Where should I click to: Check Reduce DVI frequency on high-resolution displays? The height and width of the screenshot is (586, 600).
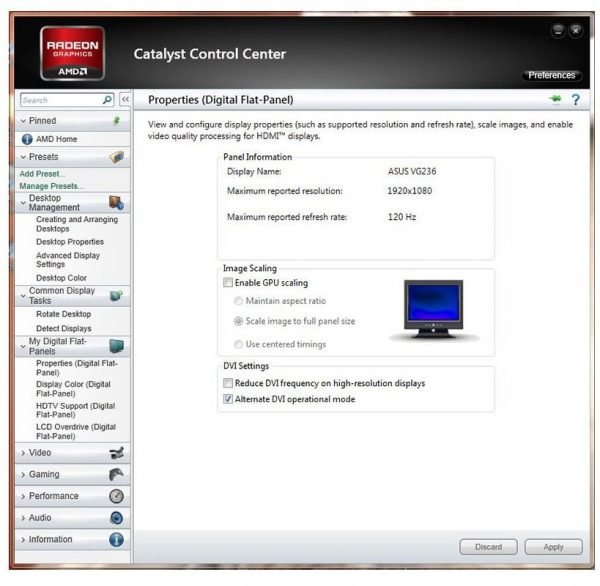[x=228, y=383]
